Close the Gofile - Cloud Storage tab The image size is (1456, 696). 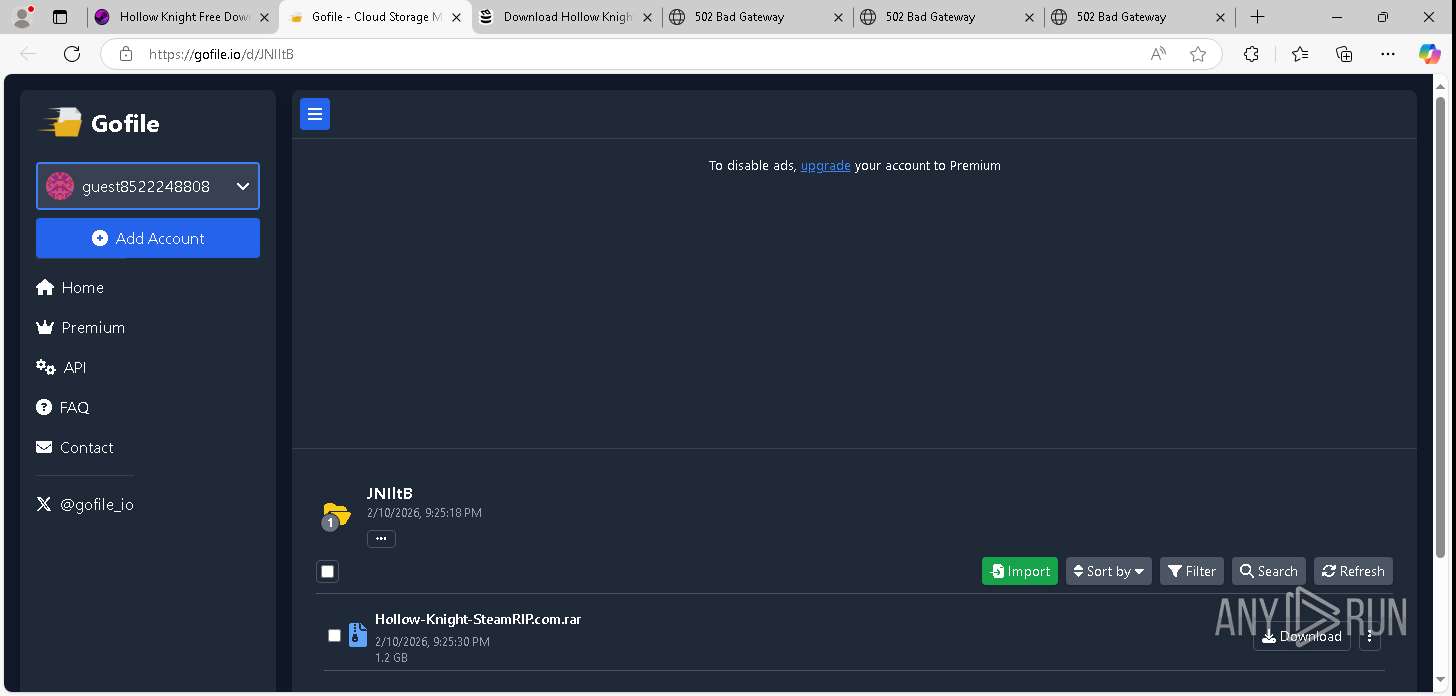(x=456, y=17)
